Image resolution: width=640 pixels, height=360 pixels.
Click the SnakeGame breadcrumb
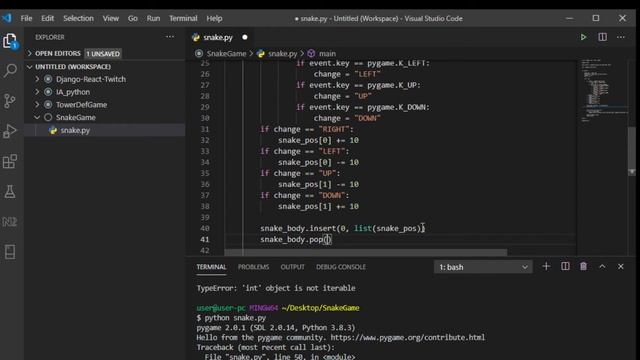click(226, 53)
